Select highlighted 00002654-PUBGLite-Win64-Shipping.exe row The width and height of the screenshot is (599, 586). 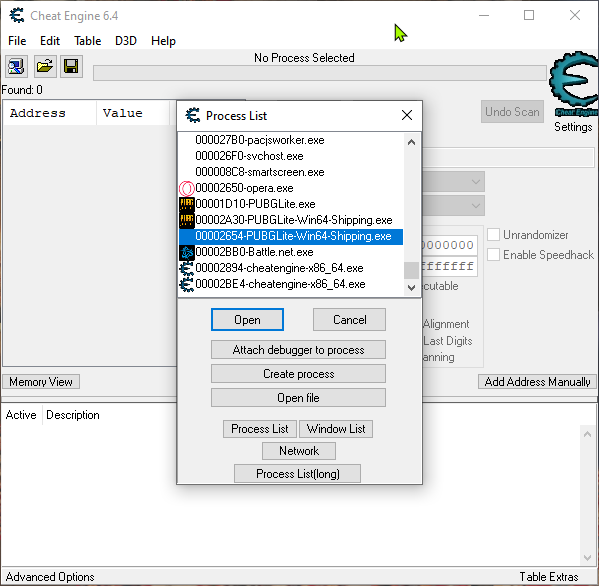(x=291, y=236)
